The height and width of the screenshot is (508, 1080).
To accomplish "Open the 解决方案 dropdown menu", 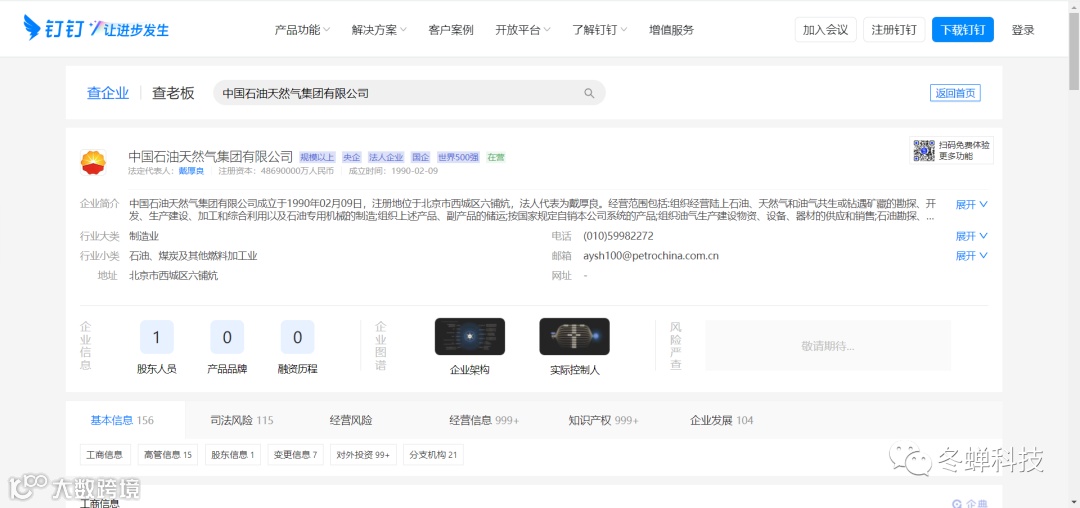I will pos(379,30).
